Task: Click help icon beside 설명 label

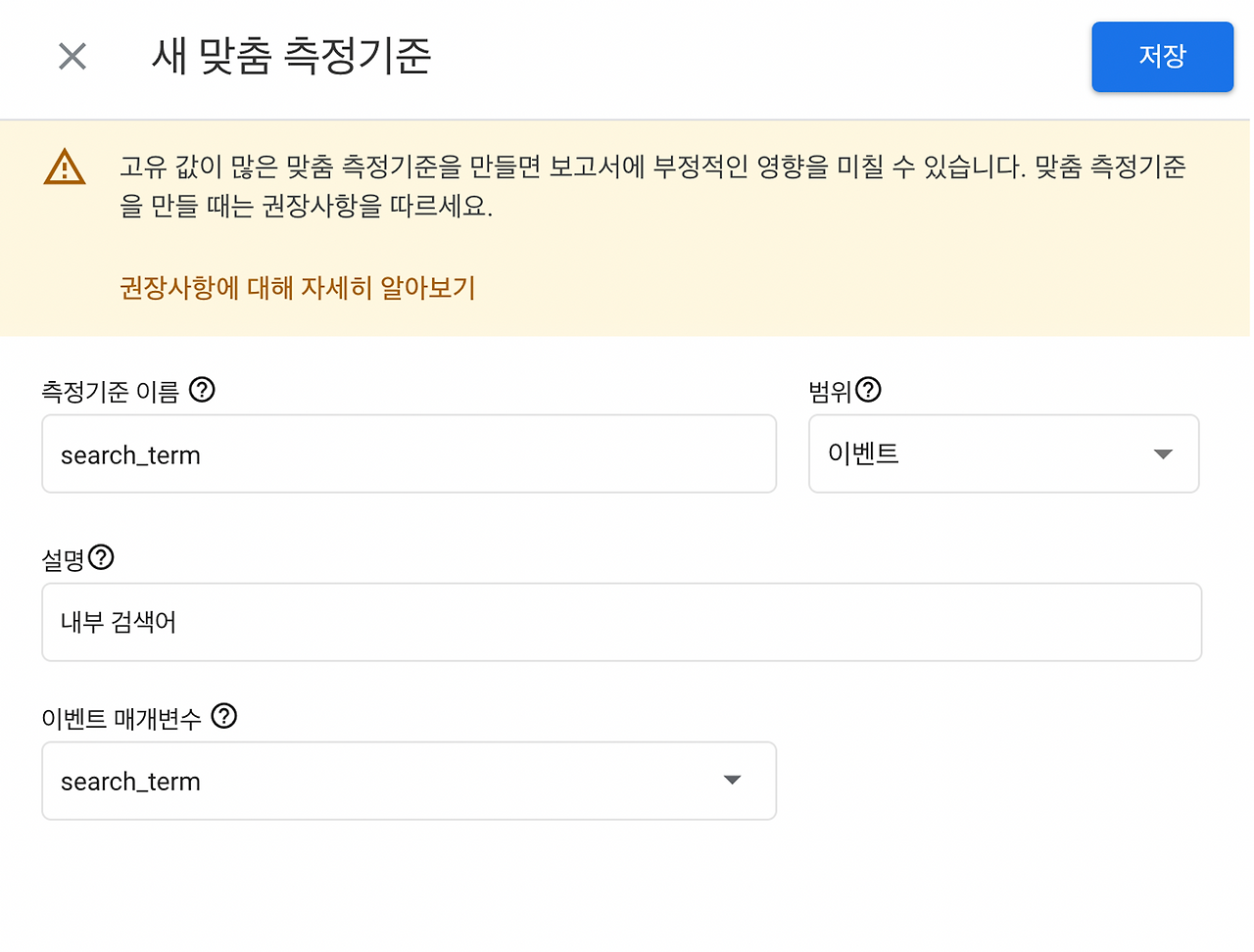Action: point(101,557)
